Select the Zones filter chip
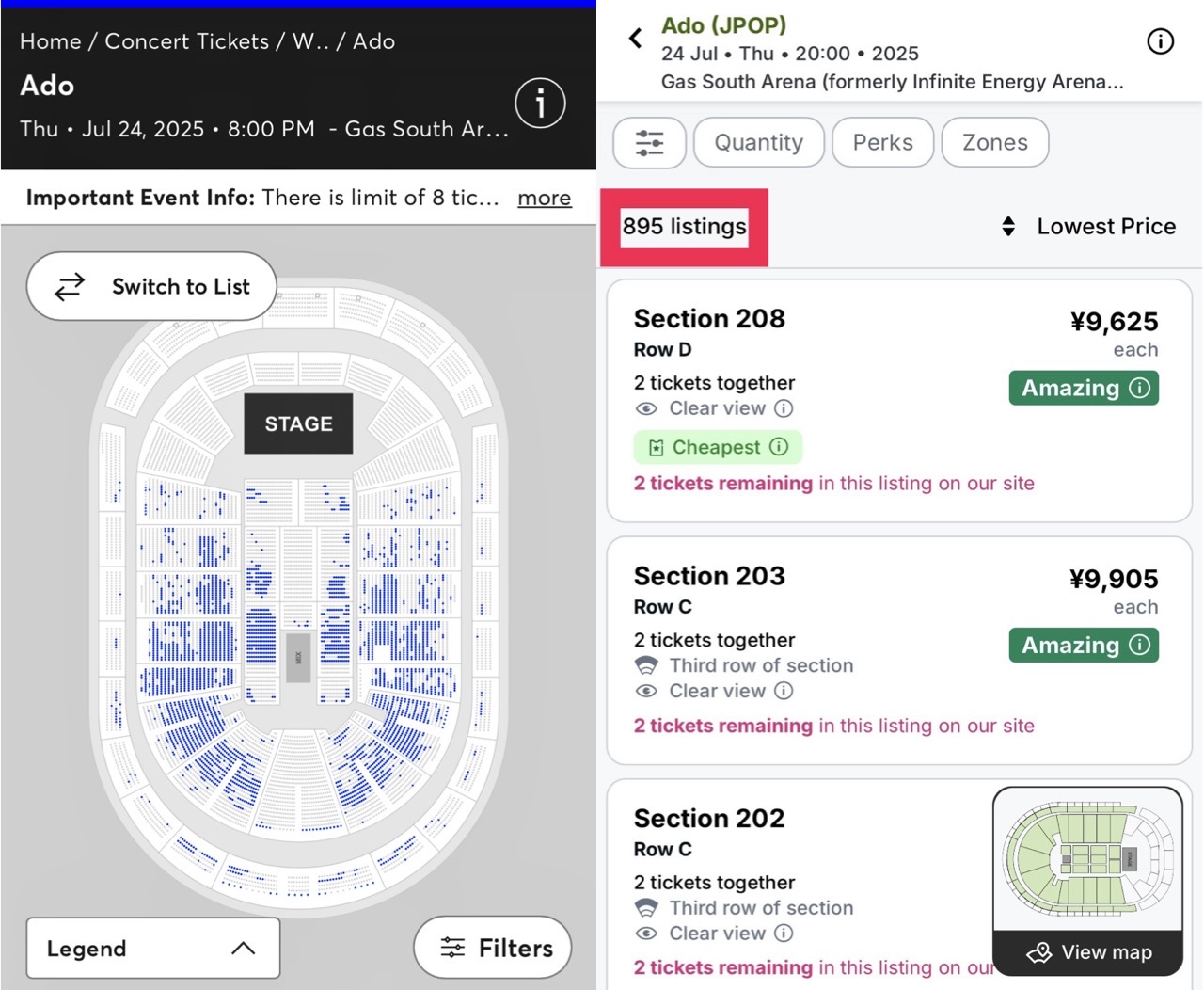 pyautogui.click(x=994, y=143)
